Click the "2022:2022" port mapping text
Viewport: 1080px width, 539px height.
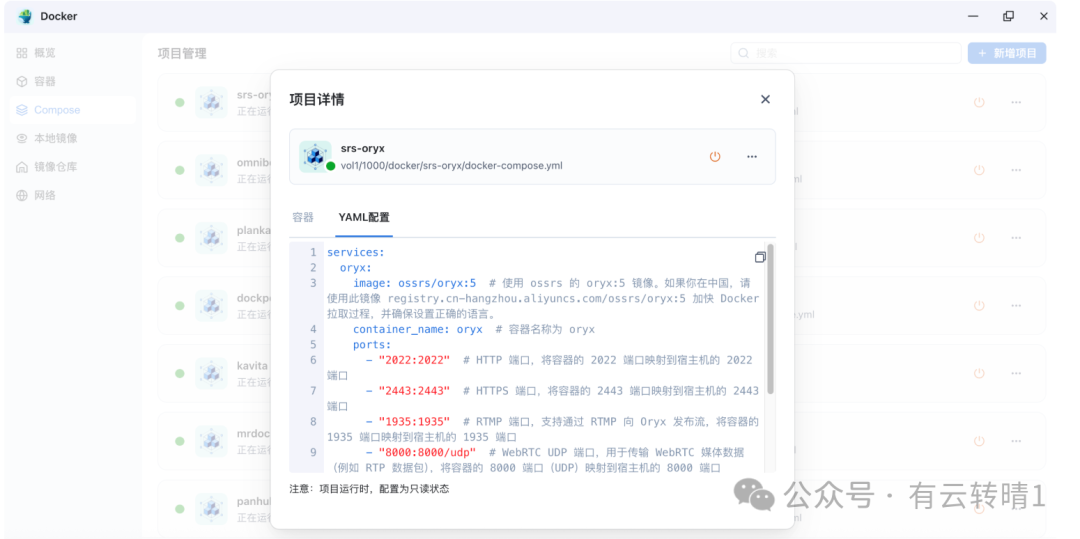[414, 360]
